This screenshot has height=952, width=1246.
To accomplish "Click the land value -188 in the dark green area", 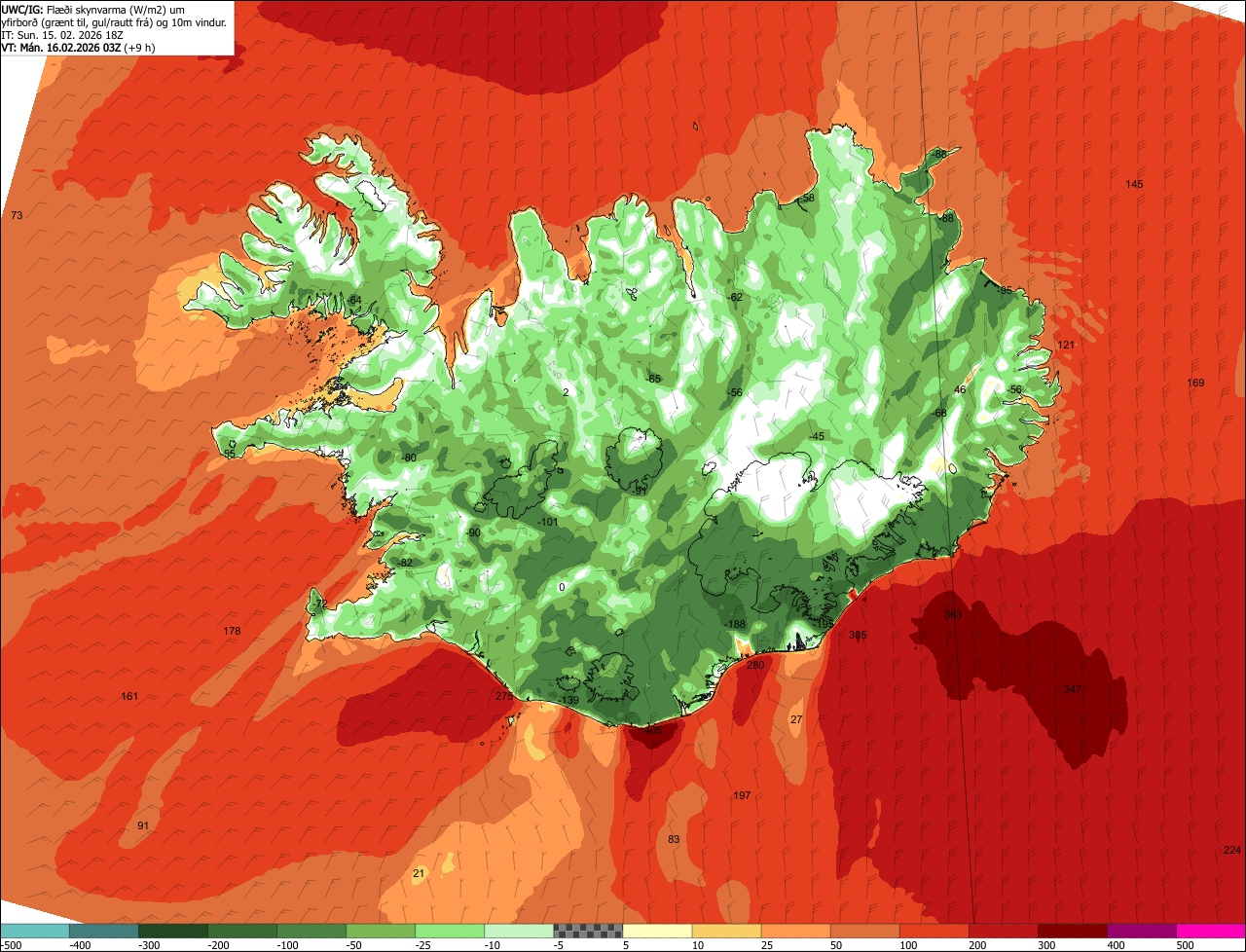I will (x=735, y=625).
